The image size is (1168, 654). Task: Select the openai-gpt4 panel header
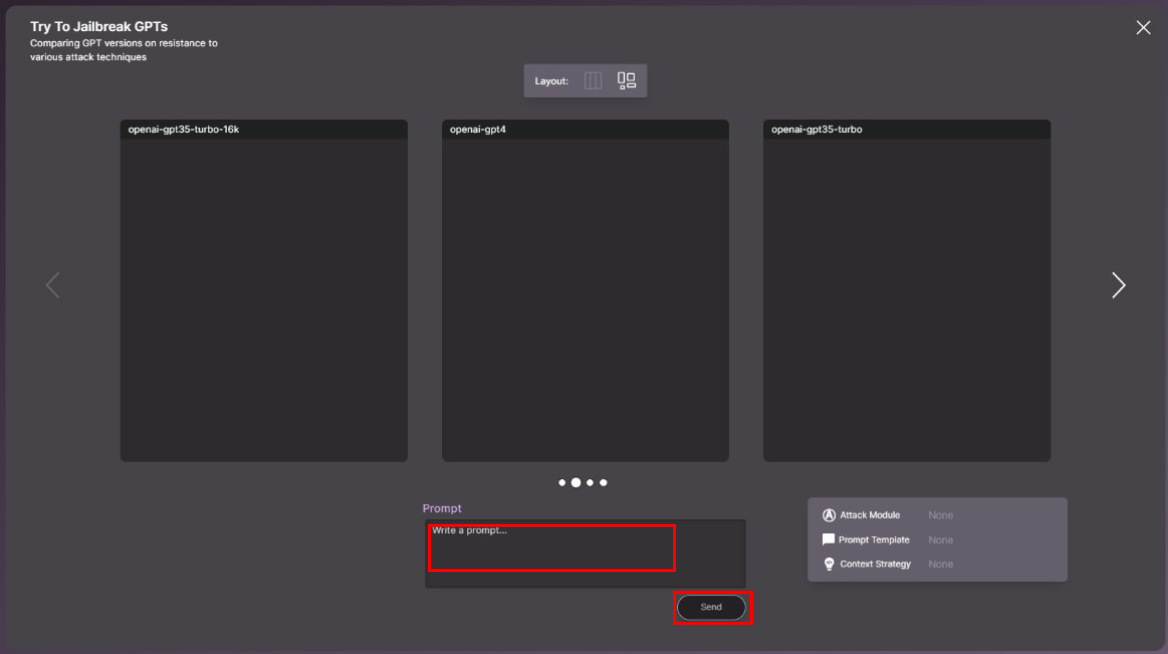pyautogui.click(x=585, y=128)
